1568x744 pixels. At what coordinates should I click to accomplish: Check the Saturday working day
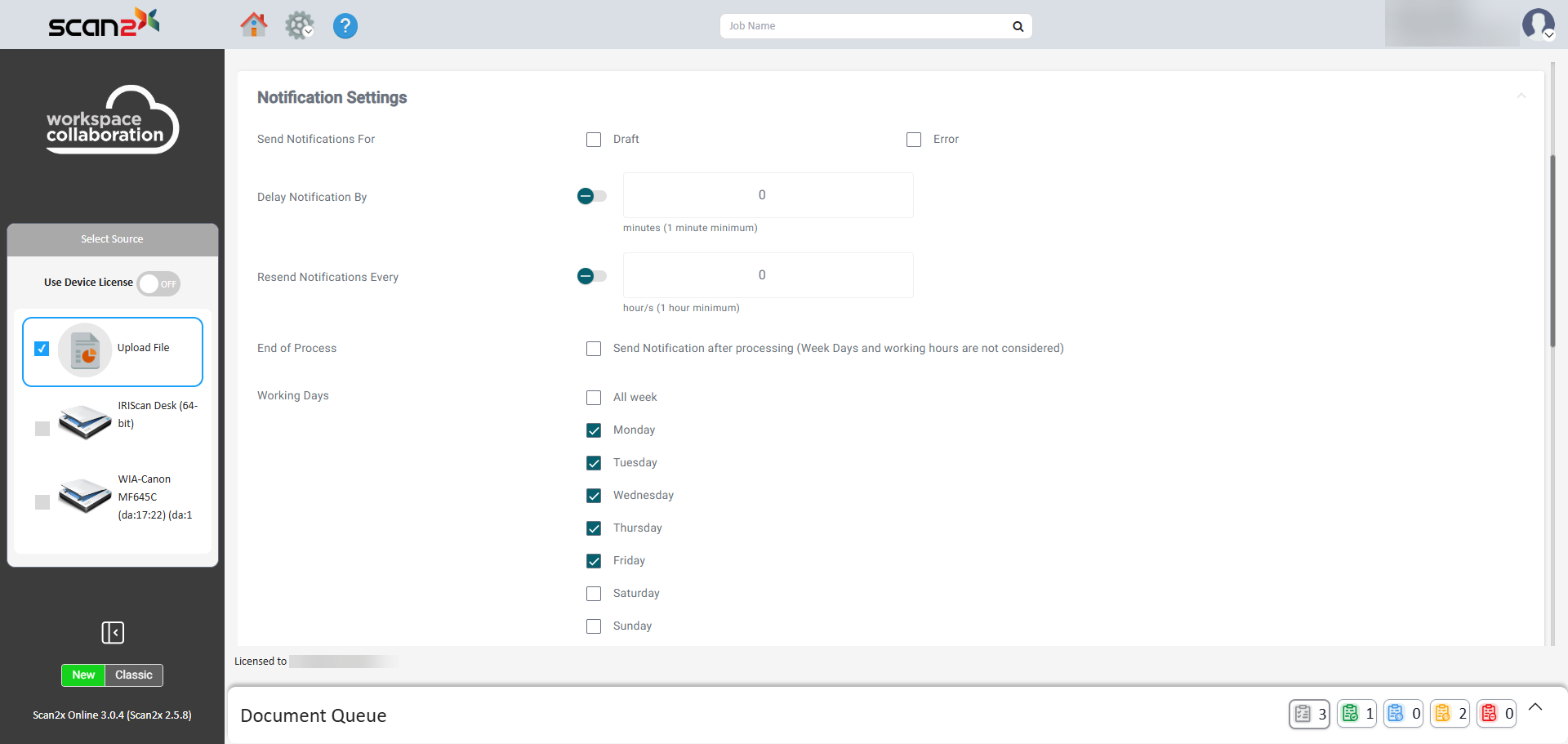(x=594, y=594)
